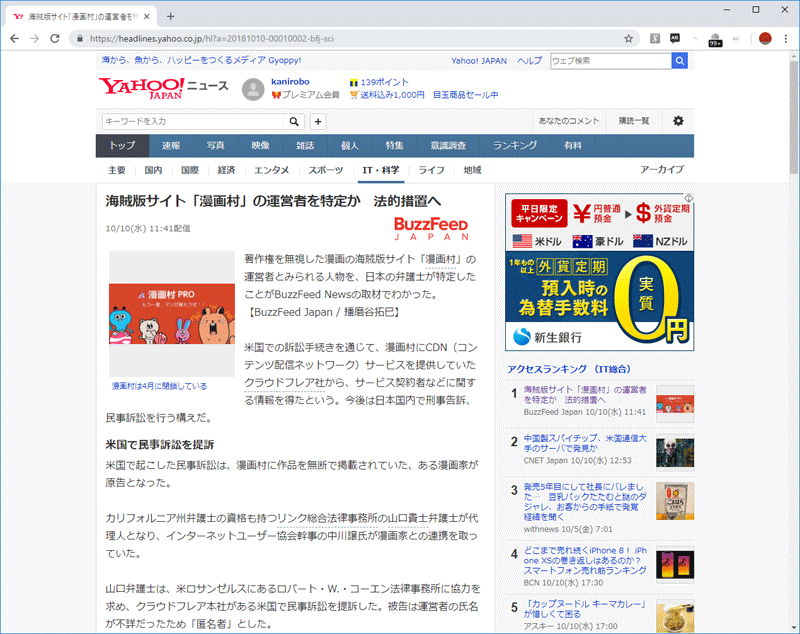Viewport: 800px width, 634px height.
Task: Click the 漫画村は4月に閉鎖している caption link
Action: tap(159, 386)
